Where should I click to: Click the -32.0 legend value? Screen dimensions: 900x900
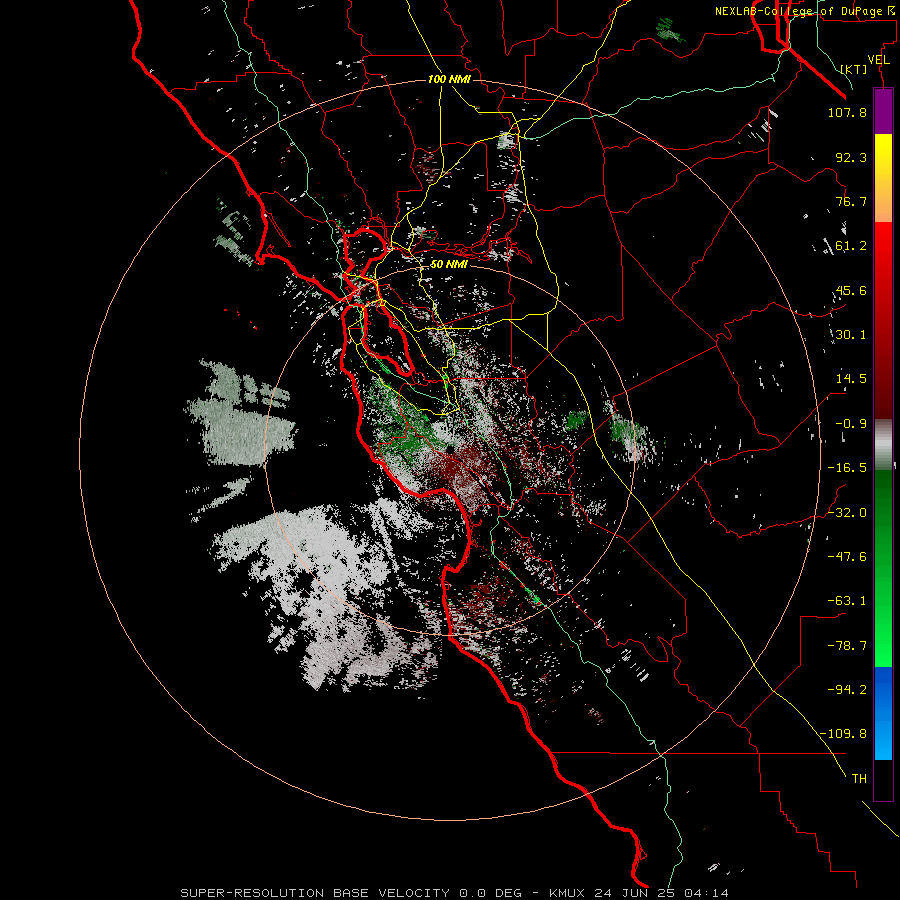point(847,513)
